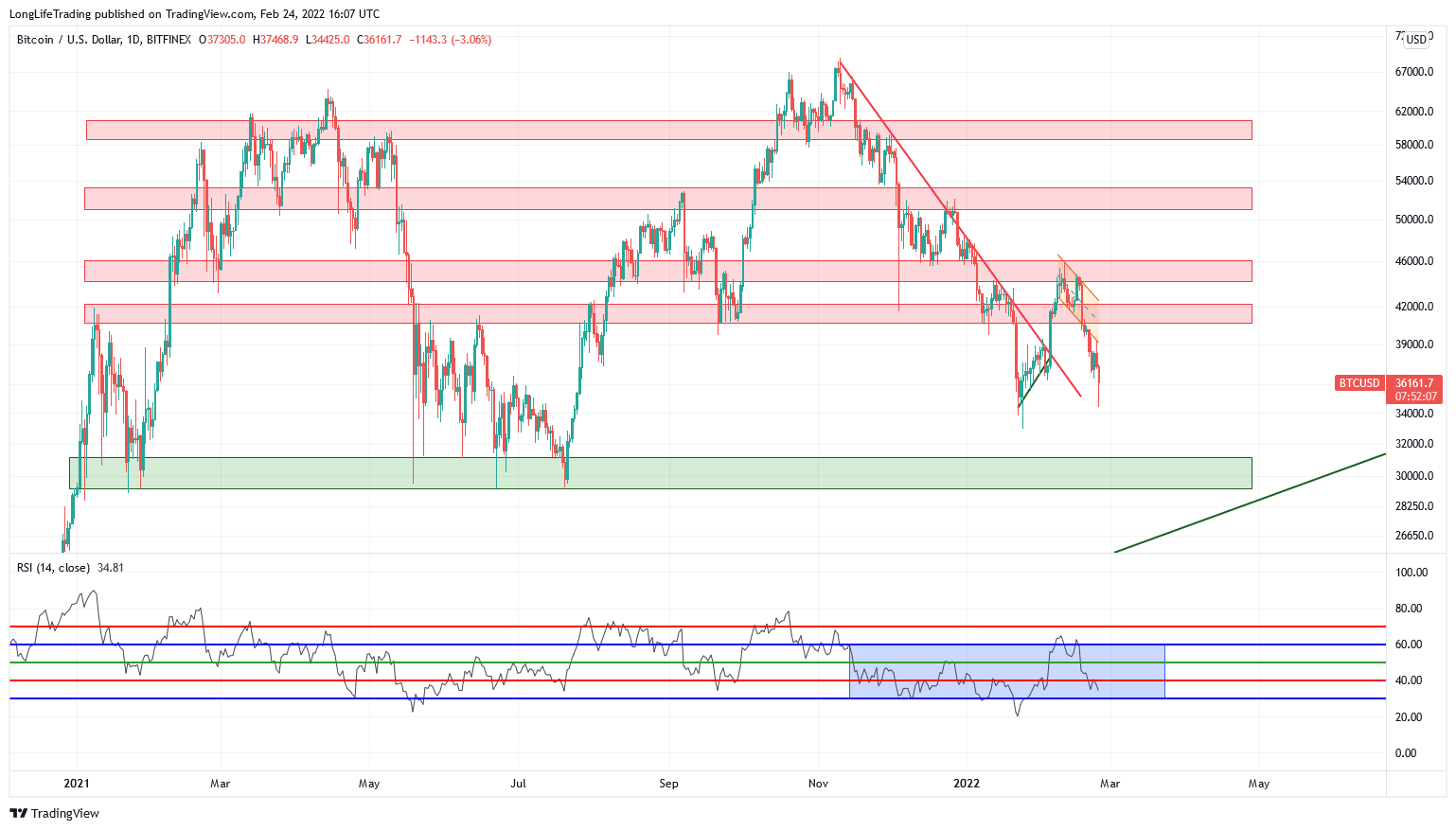Click the 42000.0 price axis label

pos(1414,307)
